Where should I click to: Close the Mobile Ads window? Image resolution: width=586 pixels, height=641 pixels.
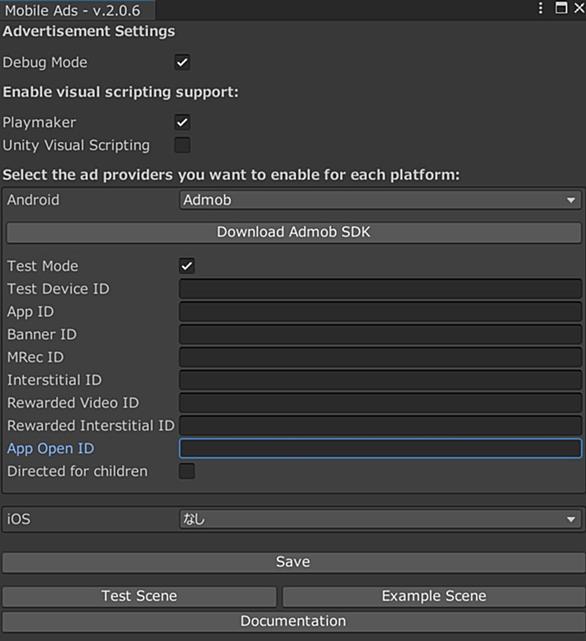[x=579, y=8]
